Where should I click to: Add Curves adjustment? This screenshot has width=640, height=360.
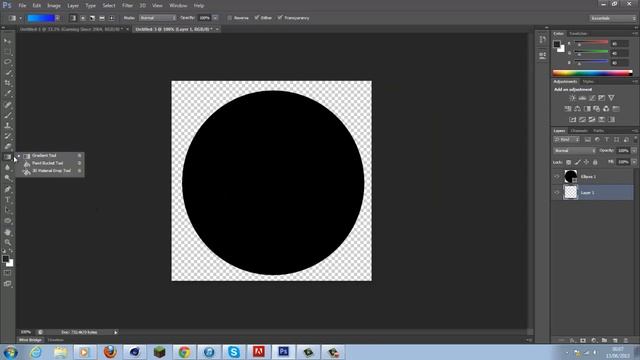point(592,98)
